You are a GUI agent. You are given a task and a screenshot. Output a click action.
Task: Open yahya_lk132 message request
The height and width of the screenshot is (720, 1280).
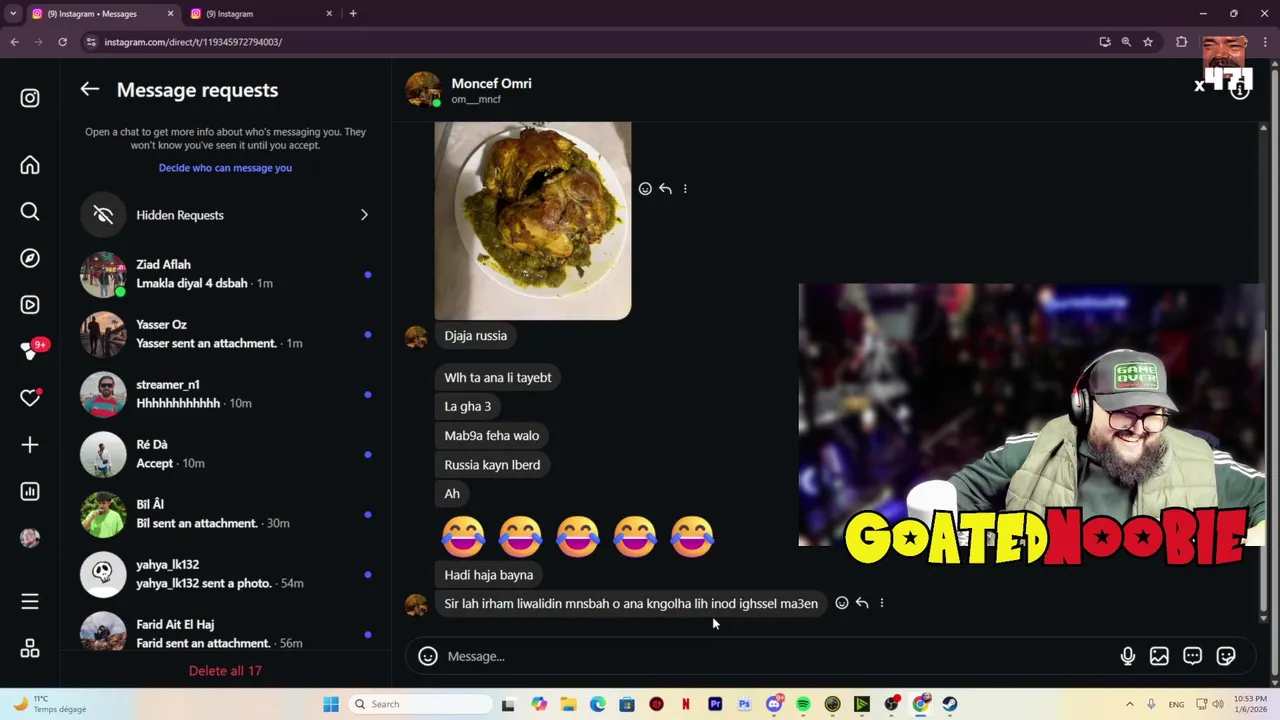coord(225,574)
